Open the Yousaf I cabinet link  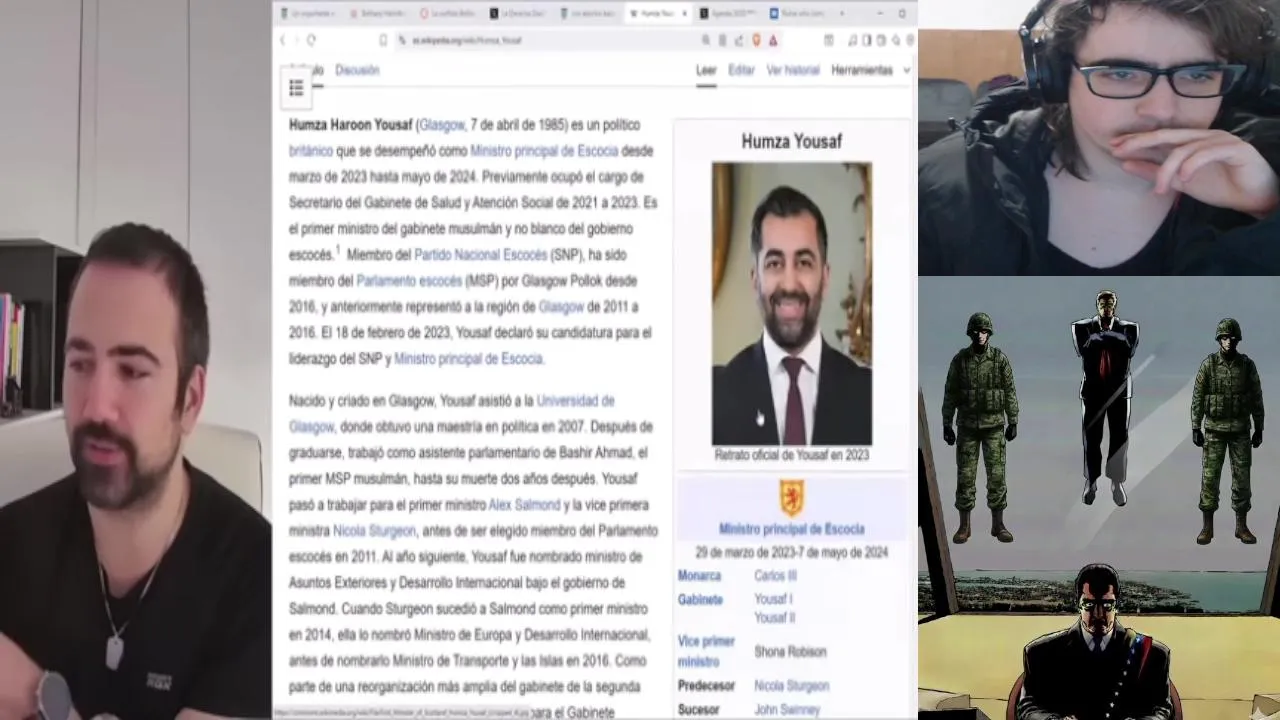click(773, 599)
